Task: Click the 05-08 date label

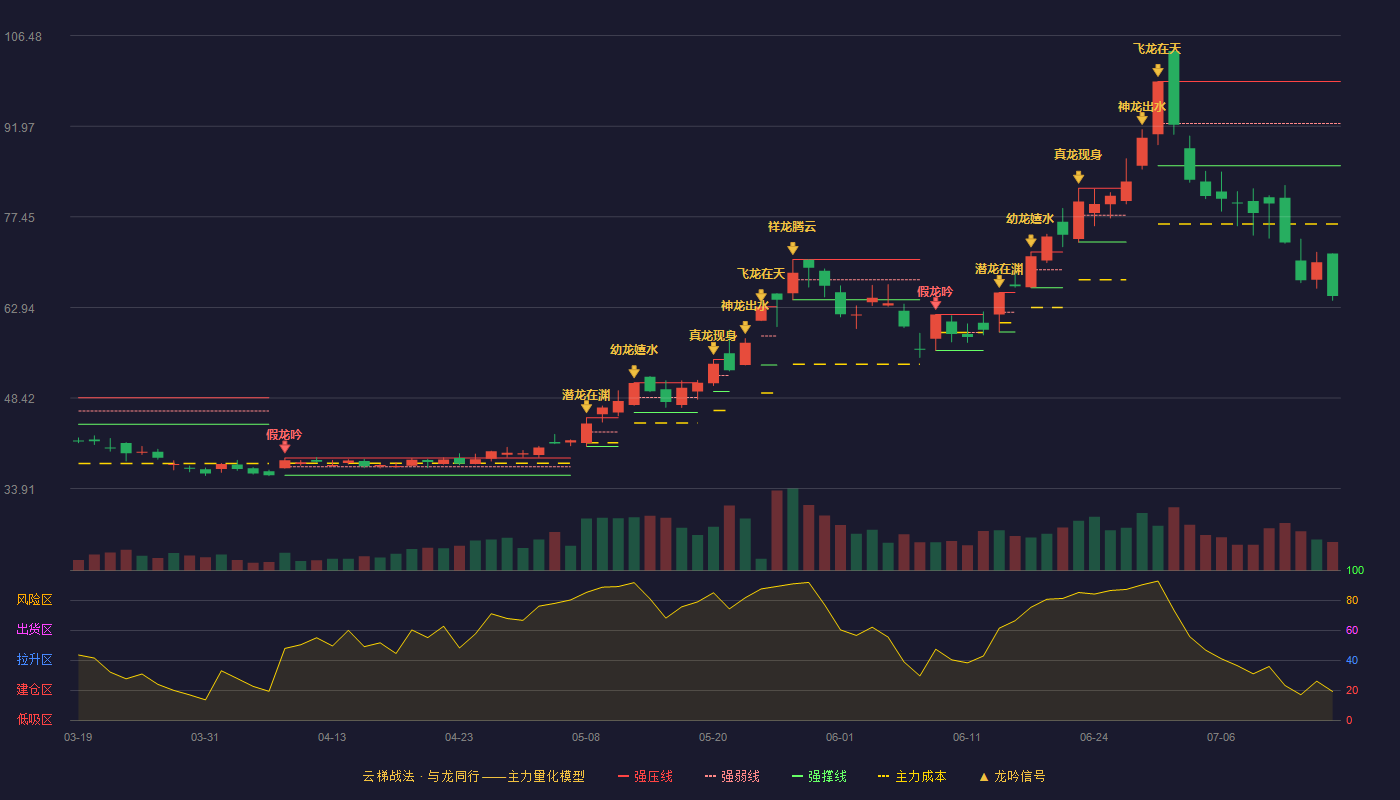Action: 586,737
